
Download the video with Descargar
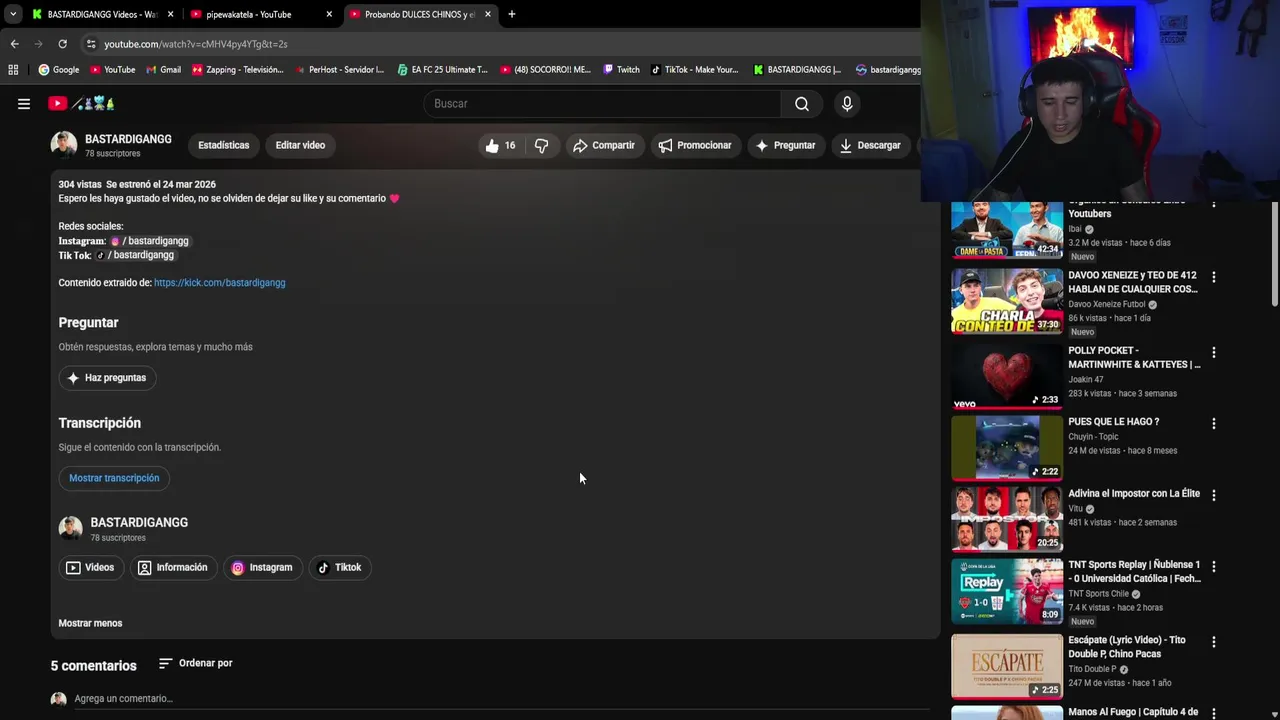pos(869,145)
